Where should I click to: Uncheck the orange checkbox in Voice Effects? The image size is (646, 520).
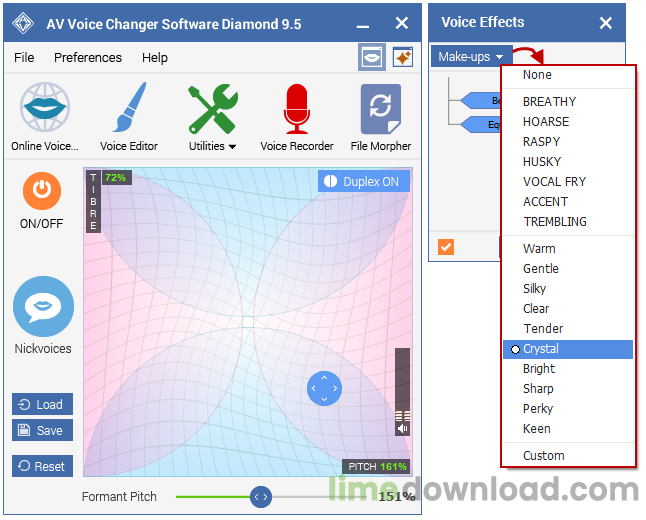click(446, 247)
